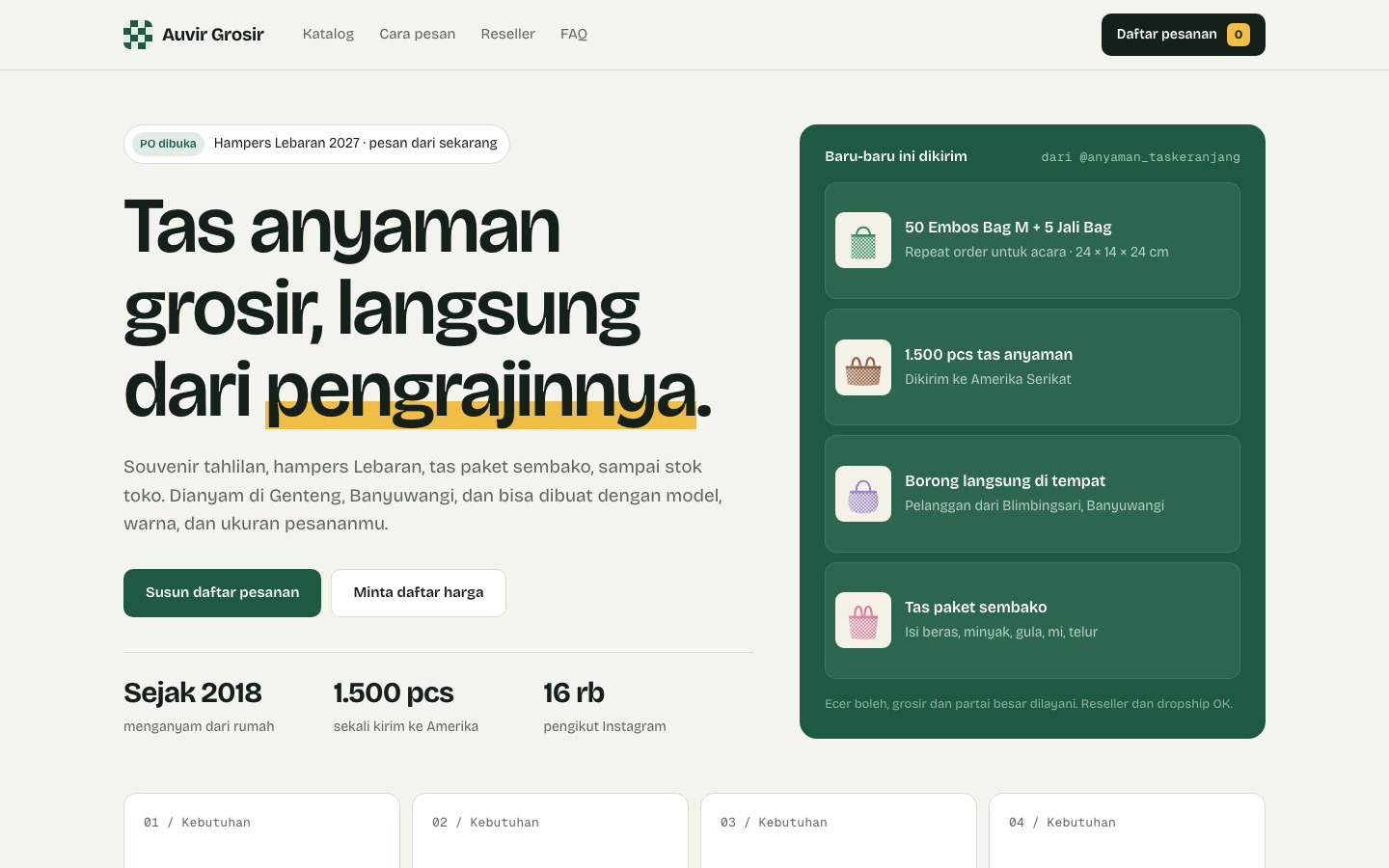Open the Katalog menu item
This screenshot has height=868, width=1389.
[328, 34]
